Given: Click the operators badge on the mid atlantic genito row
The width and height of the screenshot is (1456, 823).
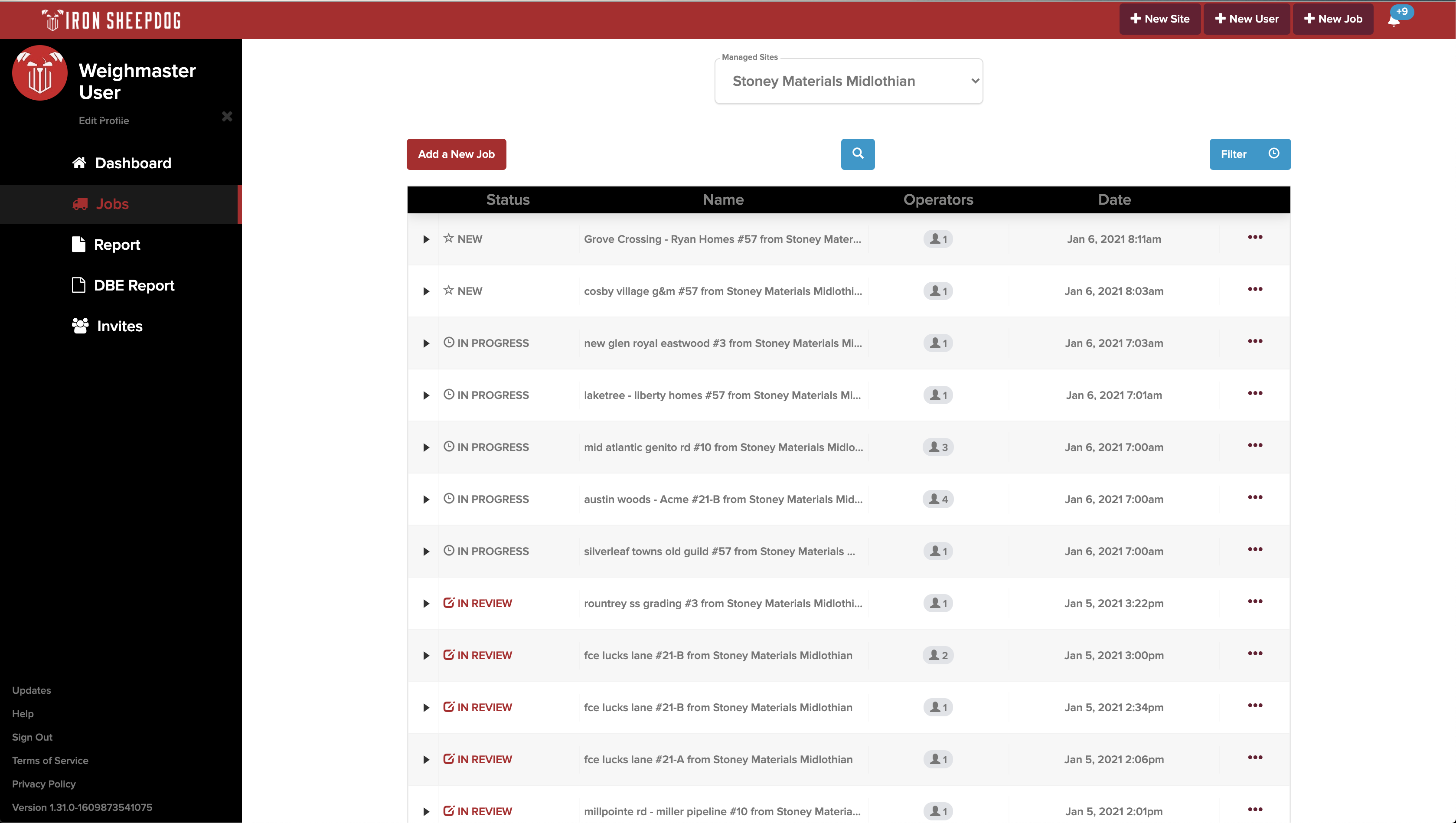Looking at the screenshot, I should (x=938, y=447).
